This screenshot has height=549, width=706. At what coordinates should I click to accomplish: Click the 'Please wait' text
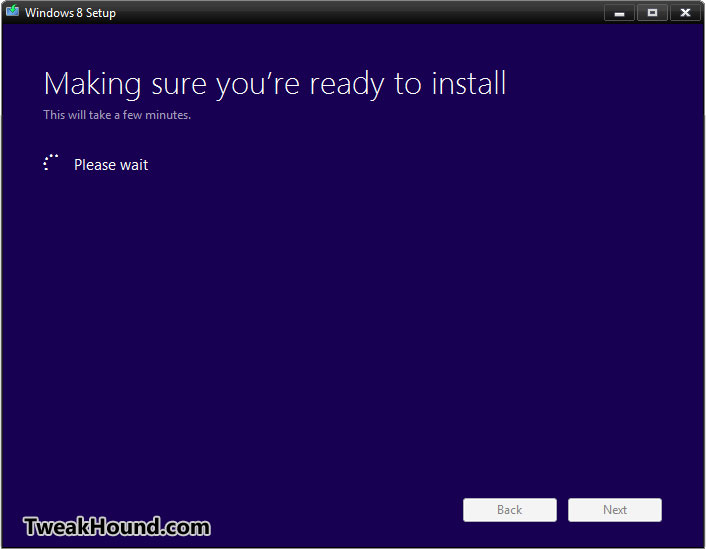pos(111,165)
